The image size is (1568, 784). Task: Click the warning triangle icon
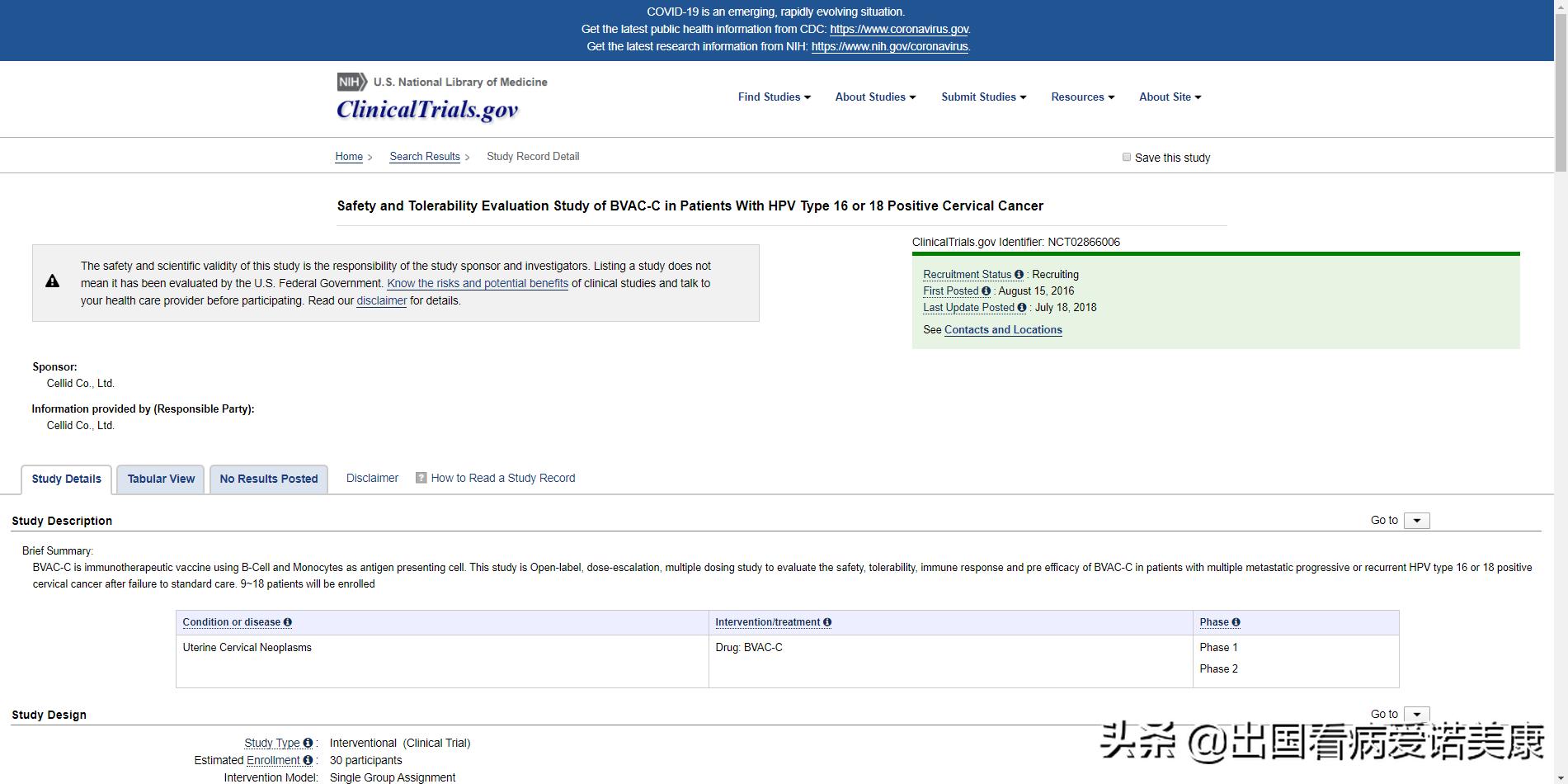point(52,281)
